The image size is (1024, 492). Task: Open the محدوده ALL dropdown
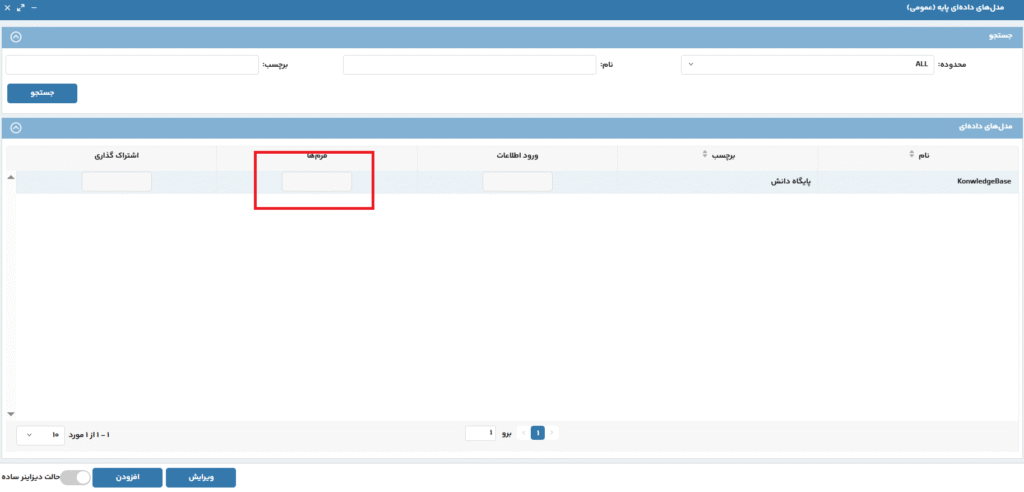807,64
